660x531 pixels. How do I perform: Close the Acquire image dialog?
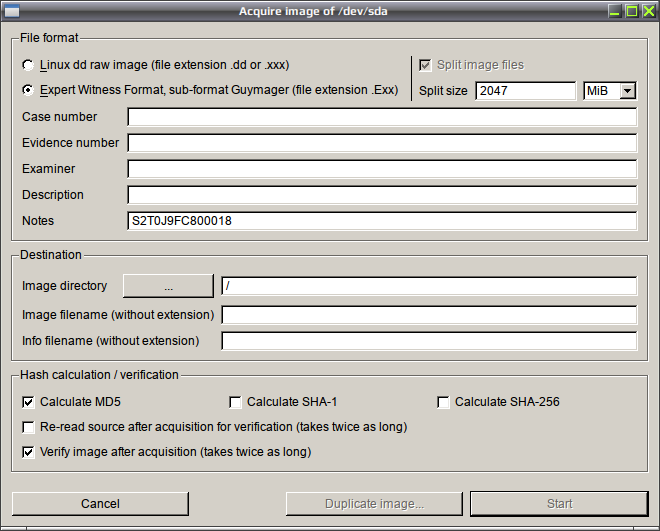coord(649,11)
